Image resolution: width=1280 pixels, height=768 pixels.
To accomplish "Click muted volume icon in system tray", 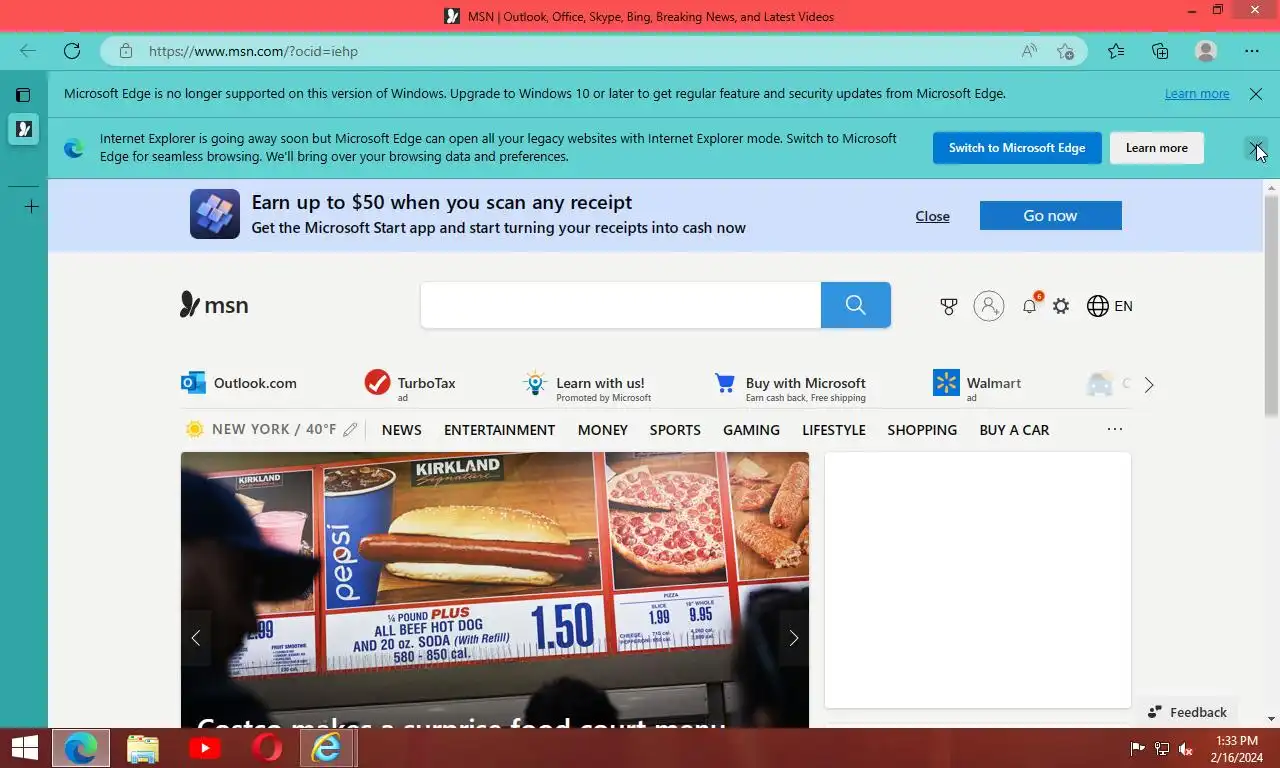I will pyautogui.click(x=1186, y=748).
